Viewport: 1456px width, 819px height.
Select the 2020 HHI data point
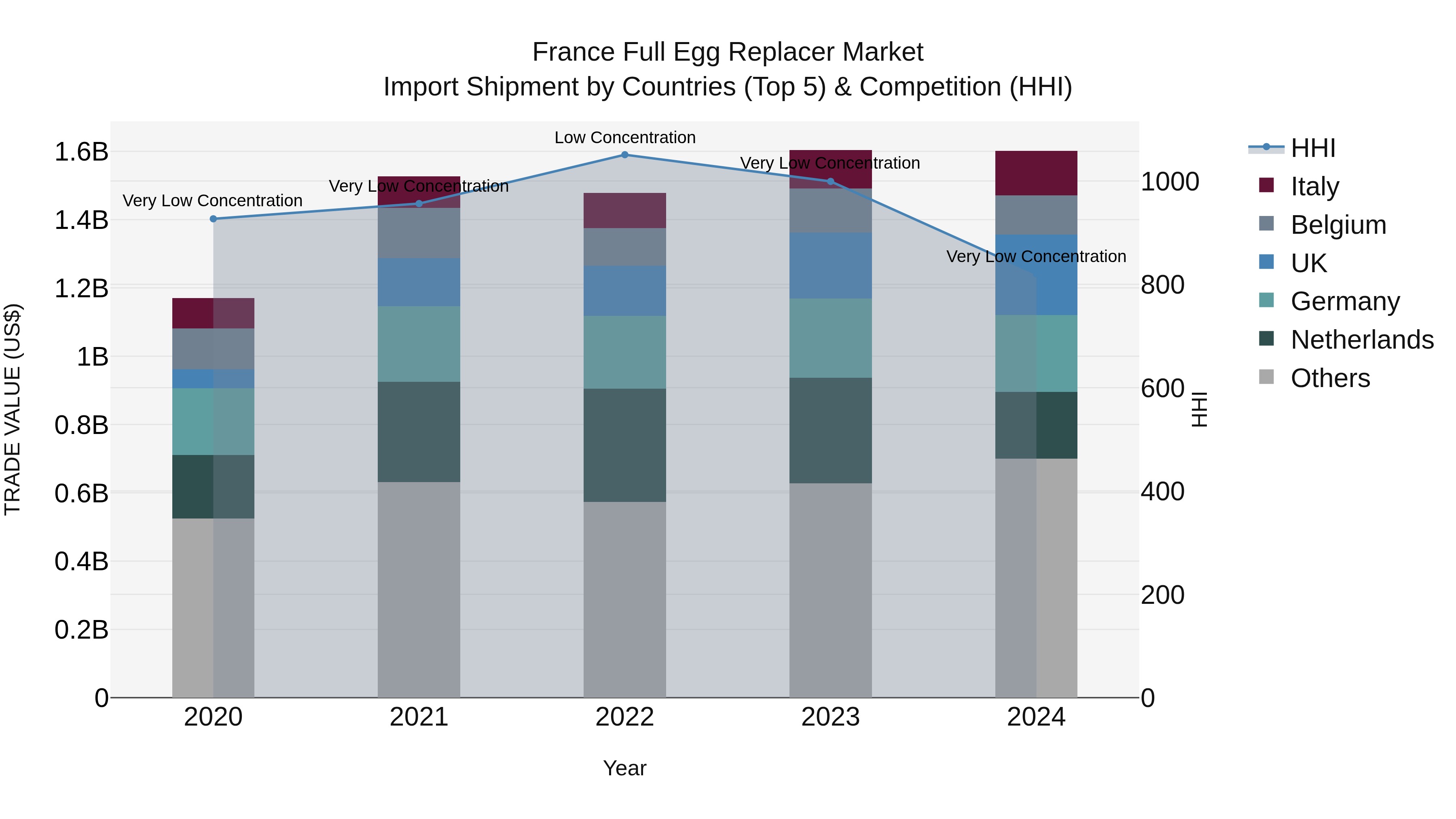[x=213, y=219]
